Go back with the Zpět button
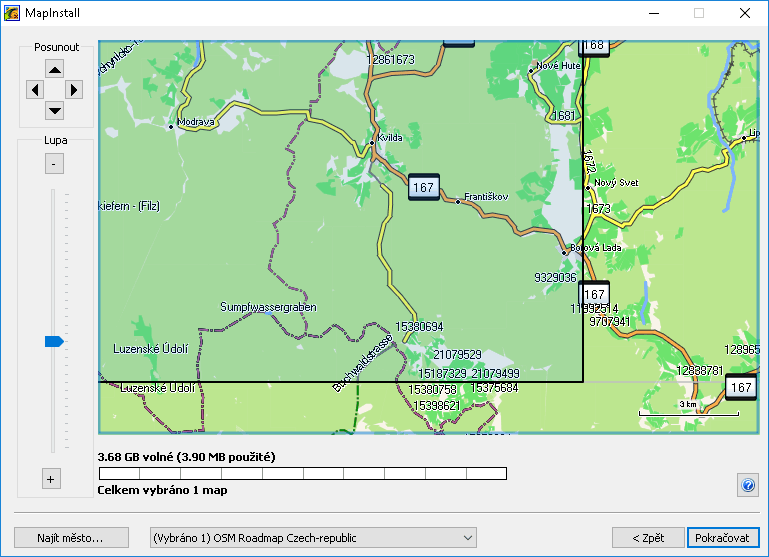 (647, 538)
